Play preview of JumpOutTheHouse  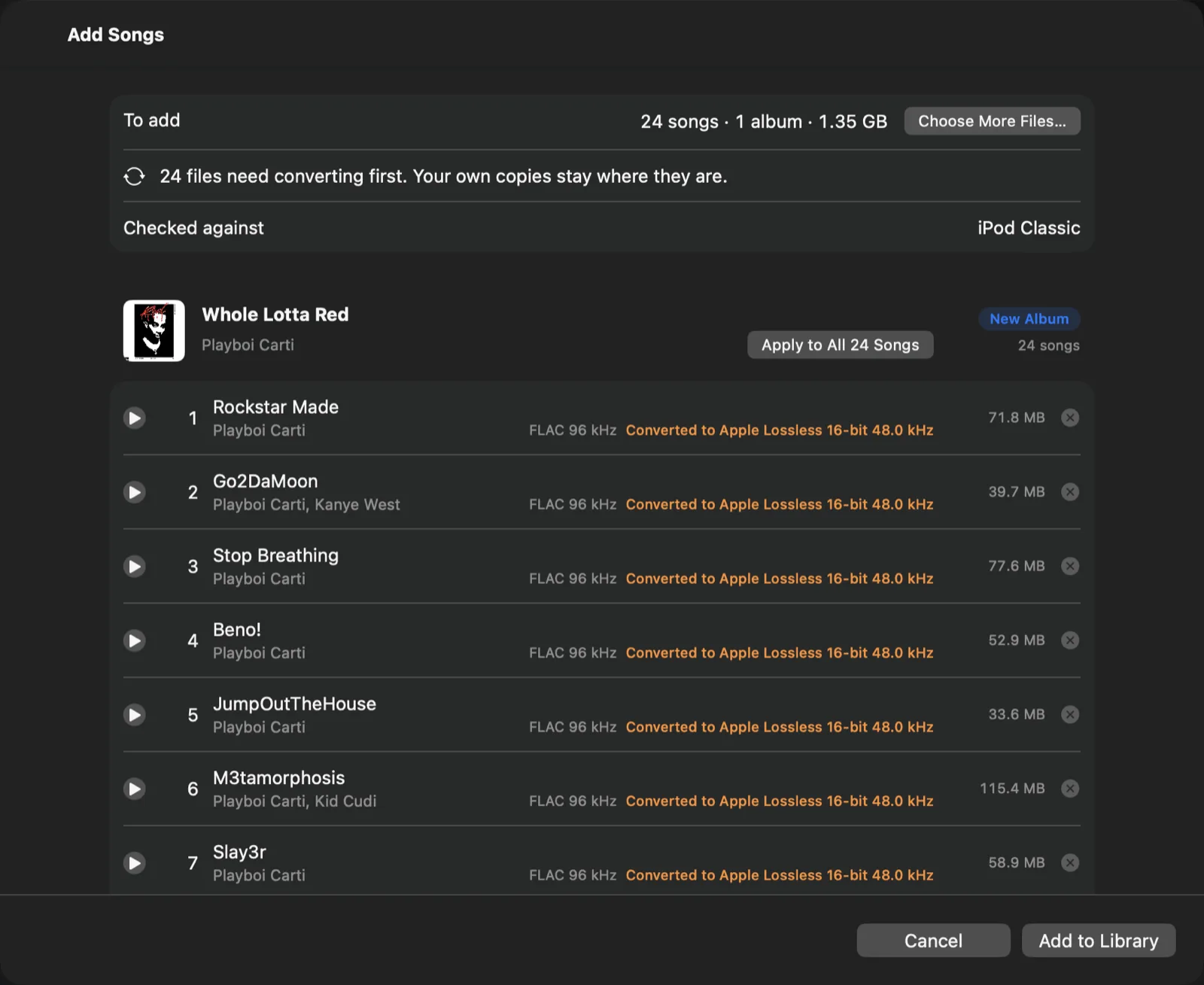[x=135, y=714]
